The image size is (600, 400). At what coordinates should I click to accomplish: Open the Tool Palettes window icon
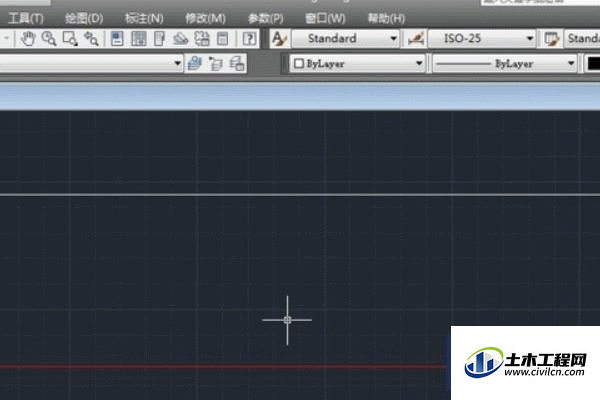point(159,39)
